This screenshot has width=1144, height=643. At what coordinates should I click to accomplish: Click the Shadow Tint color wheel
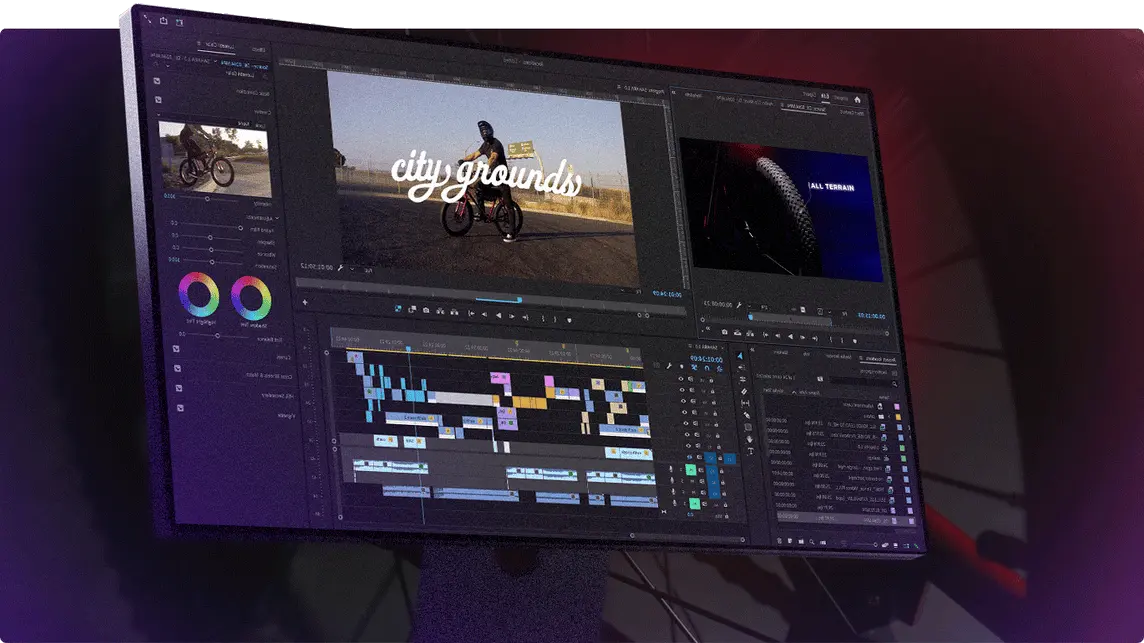click(250, 297)
